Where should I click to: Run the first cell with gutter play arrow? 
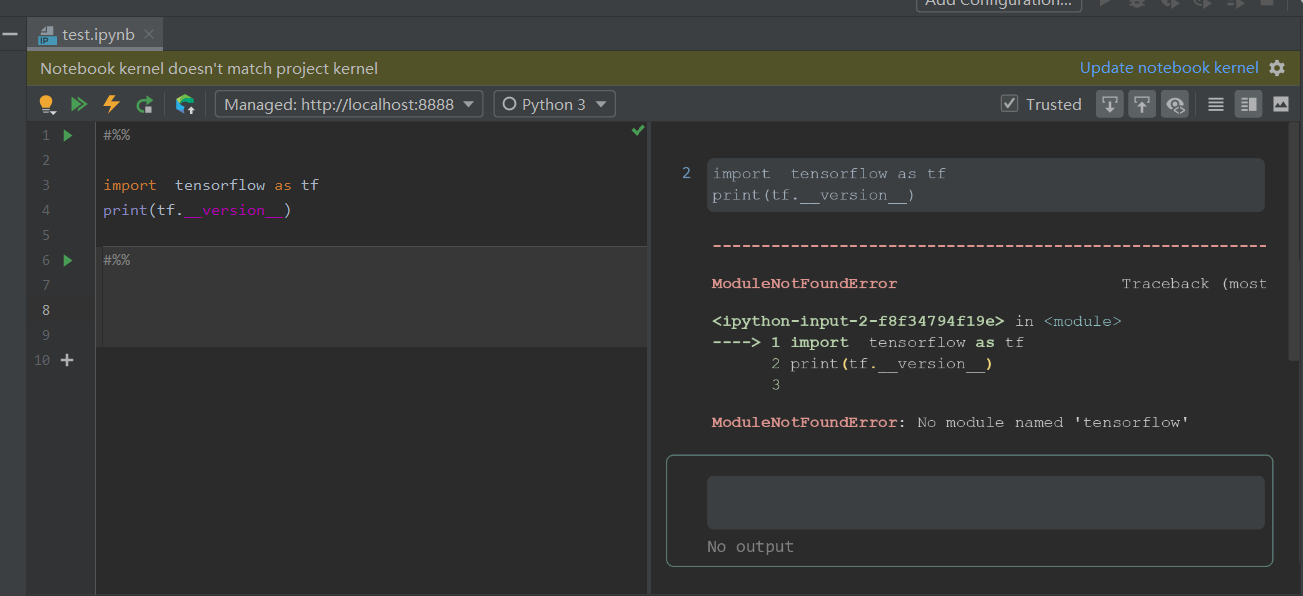[x=68, y=135]
